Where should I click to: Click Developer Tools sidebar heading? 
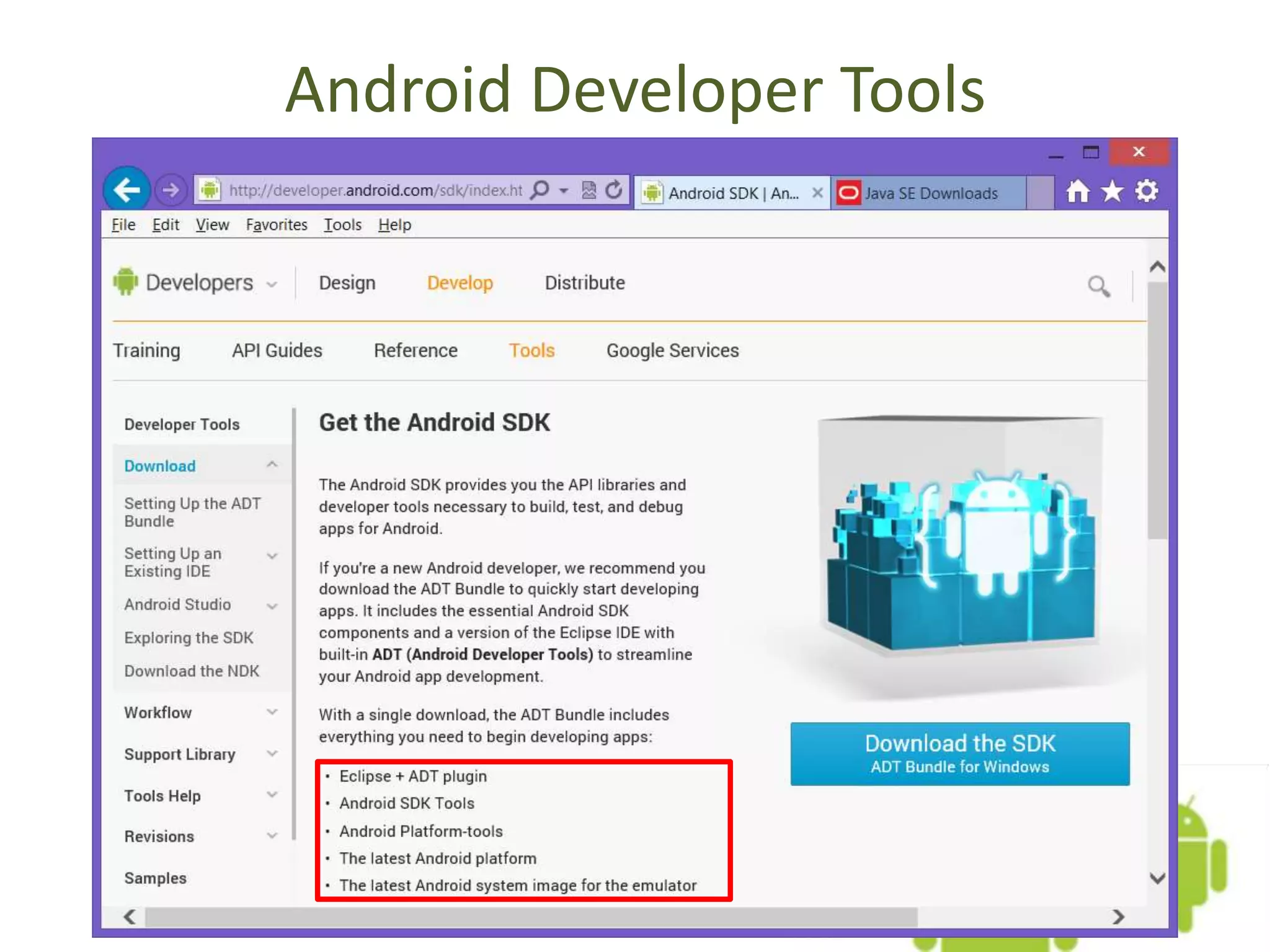point(182,425)
